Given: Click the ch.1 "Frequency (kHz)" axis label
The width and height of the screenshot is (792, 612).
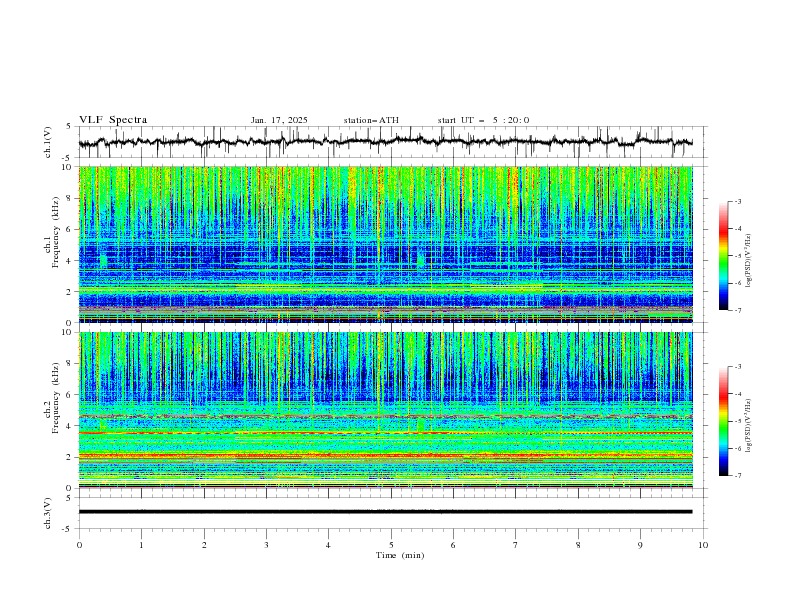Looking at the screenshot, I should pyautogui.click(x=55, y=232).
